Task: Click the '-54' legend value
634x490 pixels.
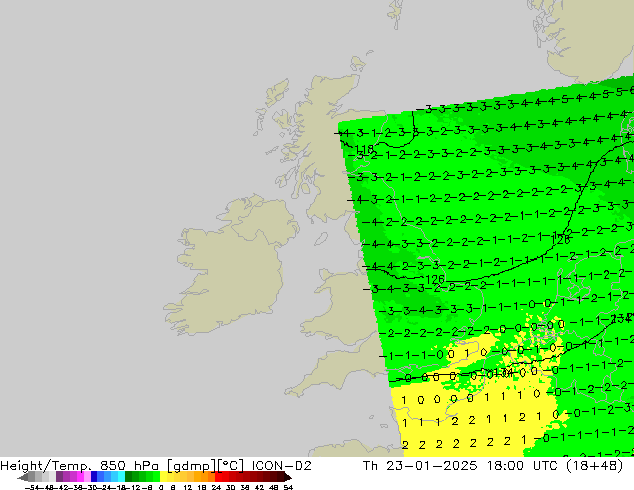Action: 32,488
